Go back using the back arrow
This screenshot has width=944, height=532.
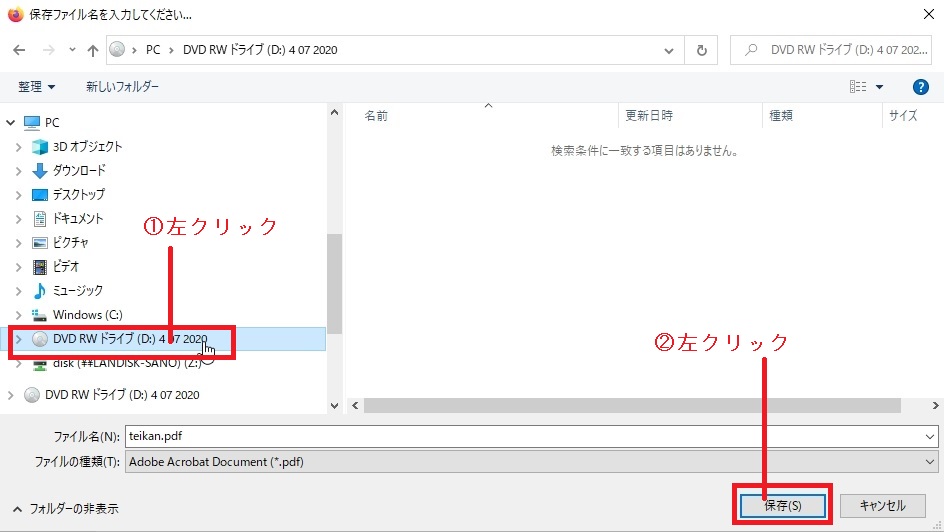point(19,50)
